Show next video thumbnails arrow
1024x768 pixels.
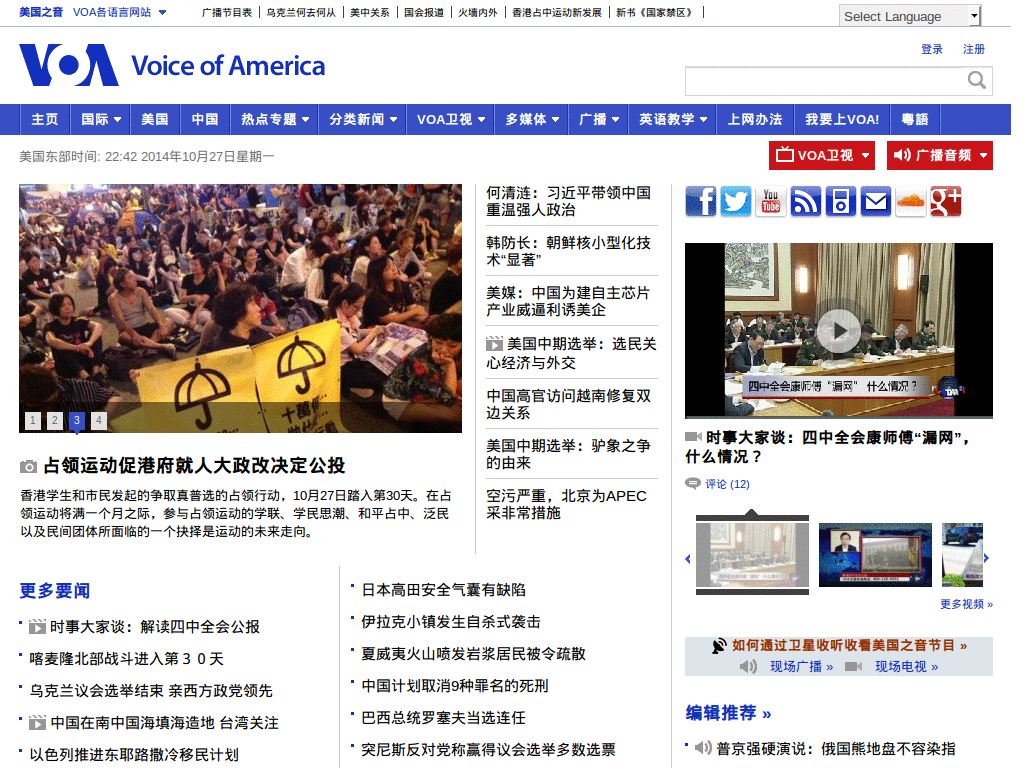[986, 558]
